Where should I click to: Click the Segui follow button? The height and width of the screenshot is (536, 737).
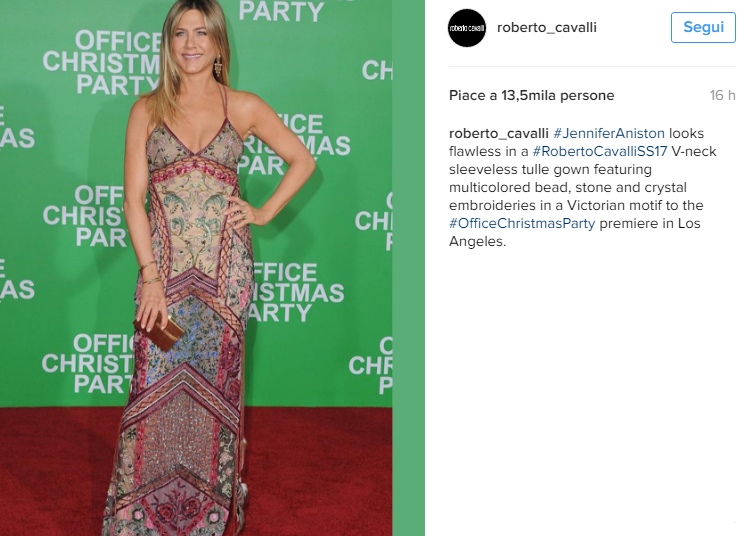click(x=703, y=27)
